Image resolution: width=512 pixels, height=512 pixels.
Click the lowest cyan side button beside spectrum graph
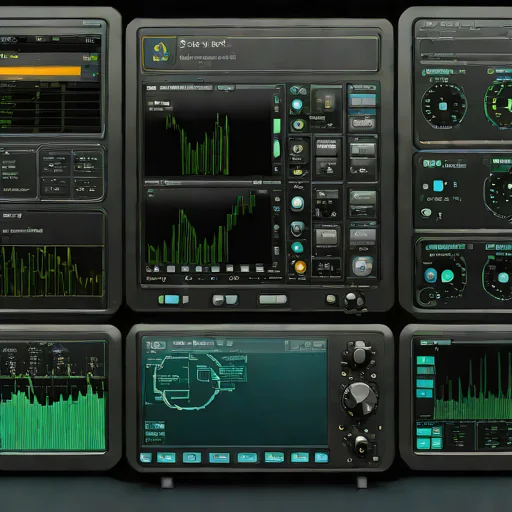[x=425, y=394]
